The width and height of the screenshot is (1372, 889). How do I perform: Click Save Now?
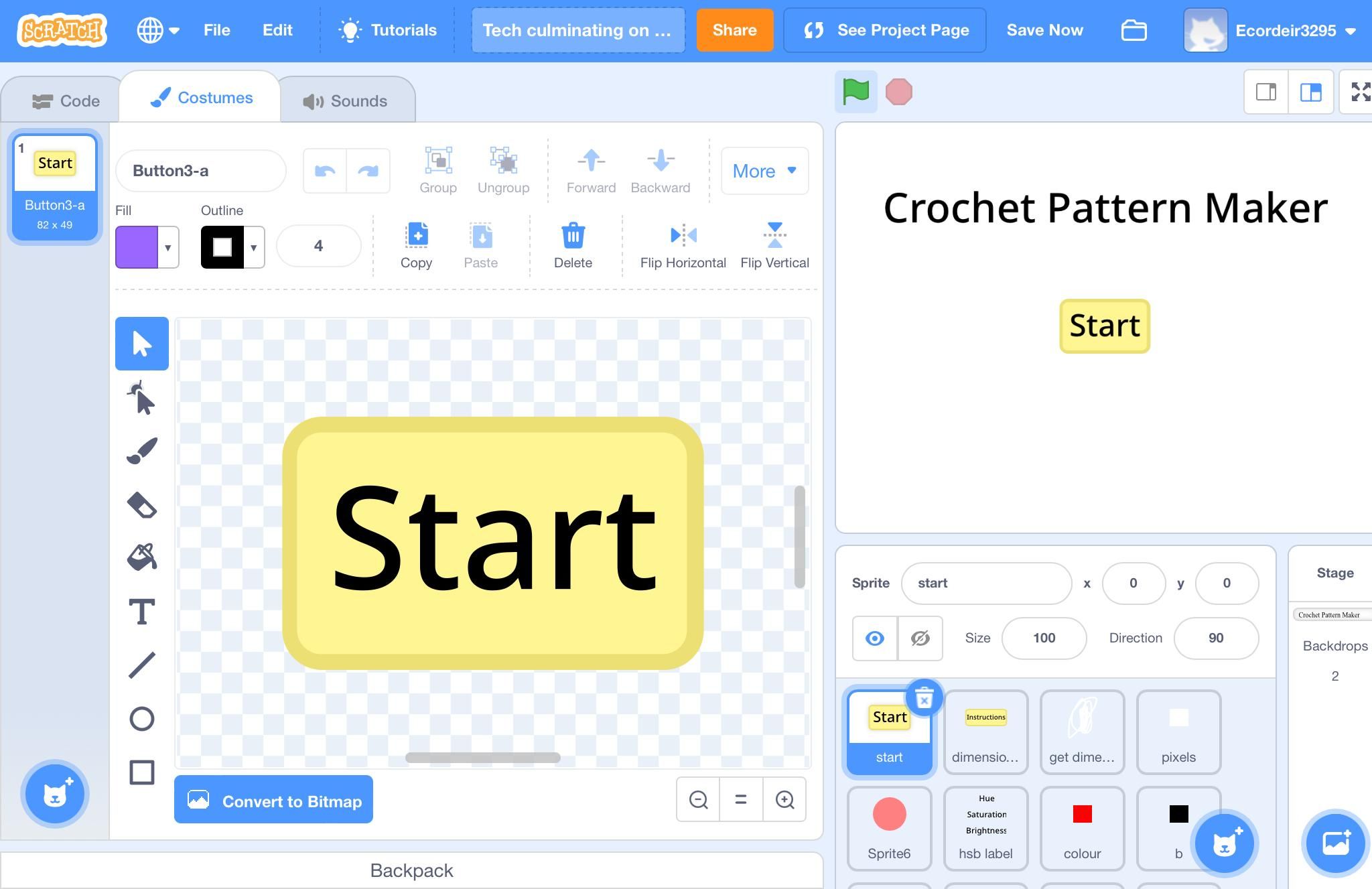(1044, 30)
